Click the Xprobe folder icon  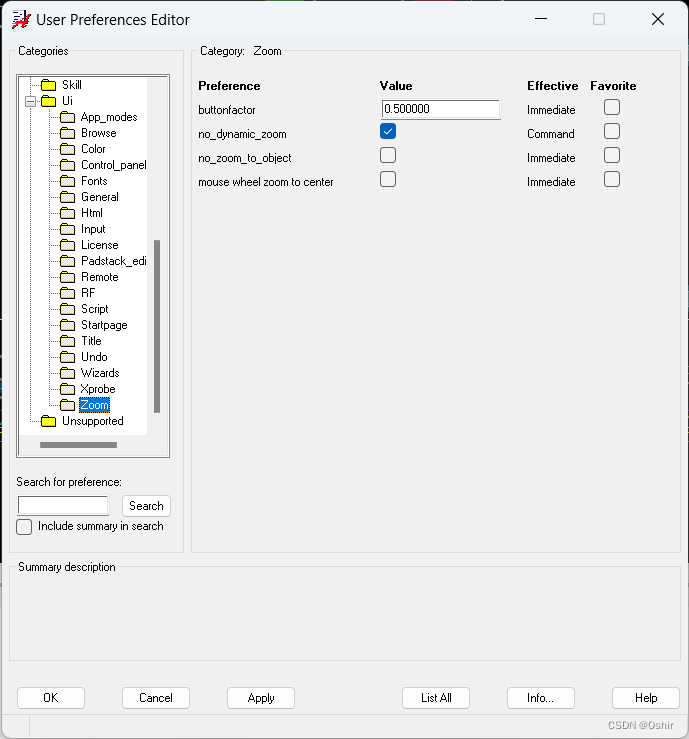[x=67, y=389]
